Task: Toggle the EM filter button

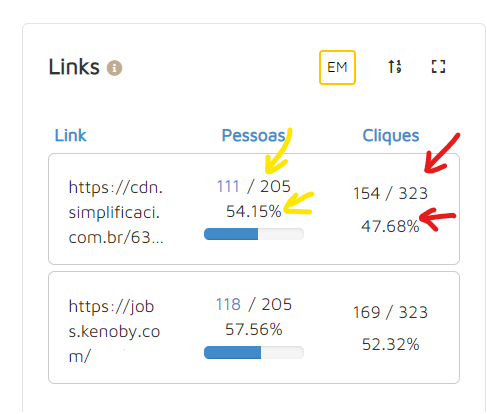Action: [x=337, y=67]
